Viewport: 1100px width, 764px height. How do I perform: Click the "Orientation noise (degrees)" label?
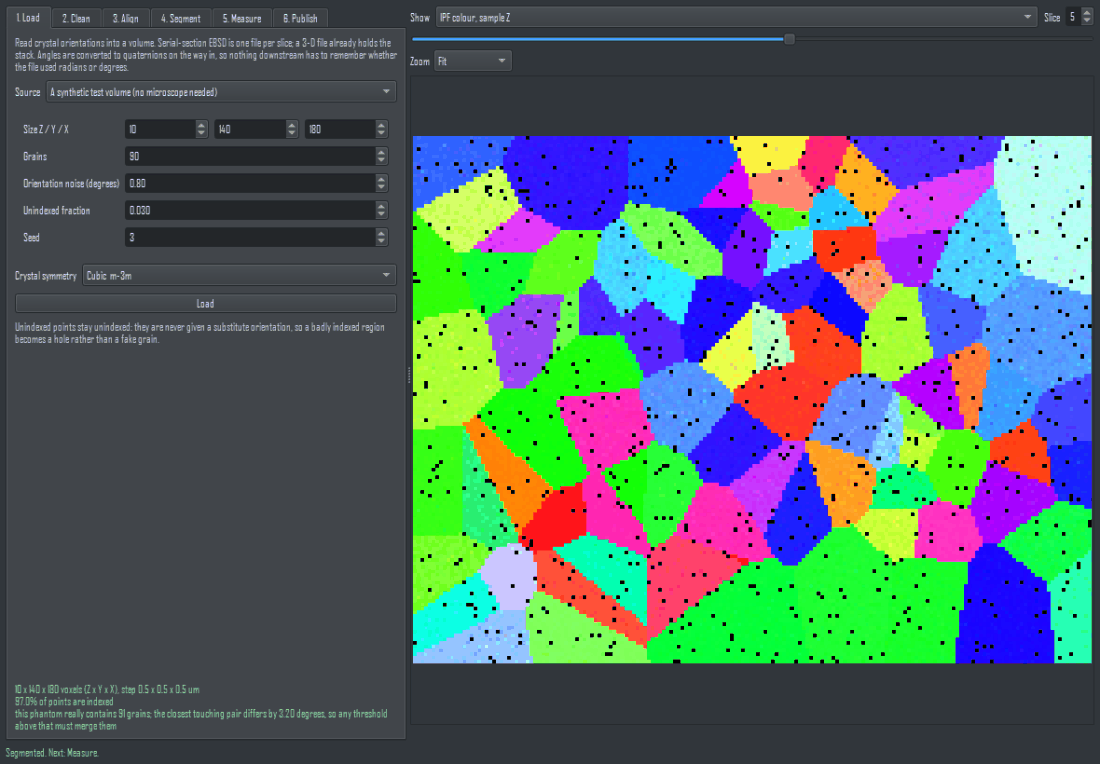point(71,184)
